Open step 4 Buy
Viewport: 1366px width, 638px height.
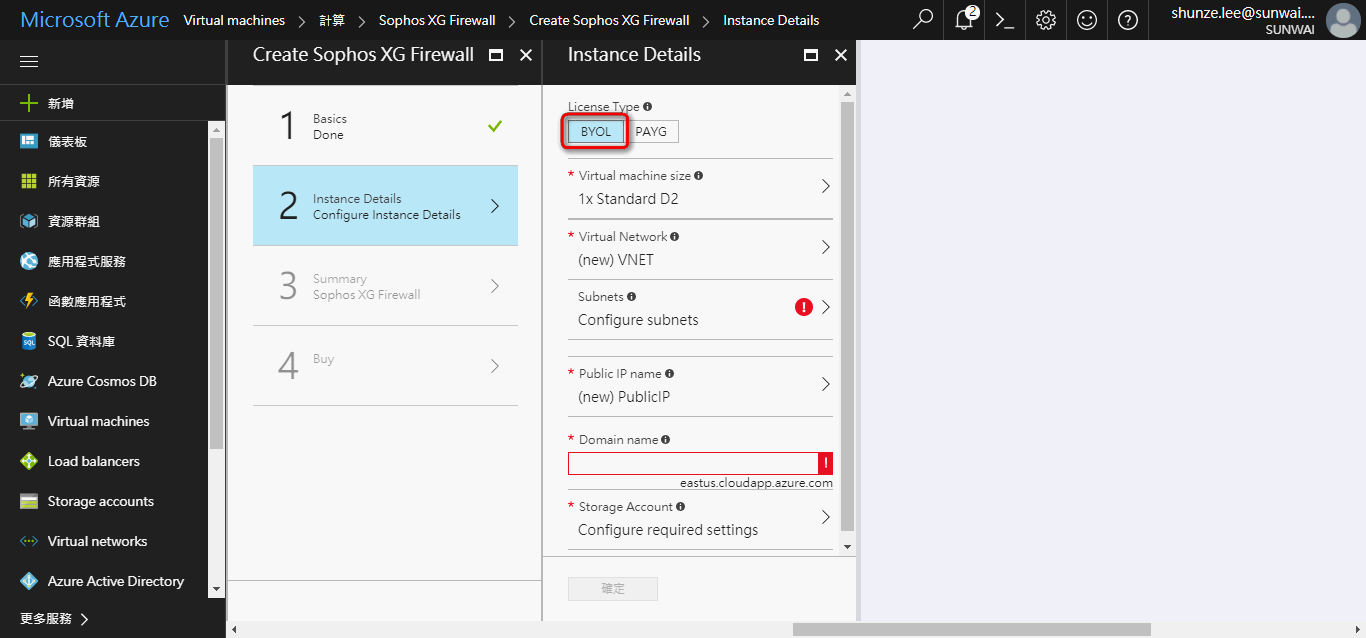pyautogui.click(x=385, y=366)
